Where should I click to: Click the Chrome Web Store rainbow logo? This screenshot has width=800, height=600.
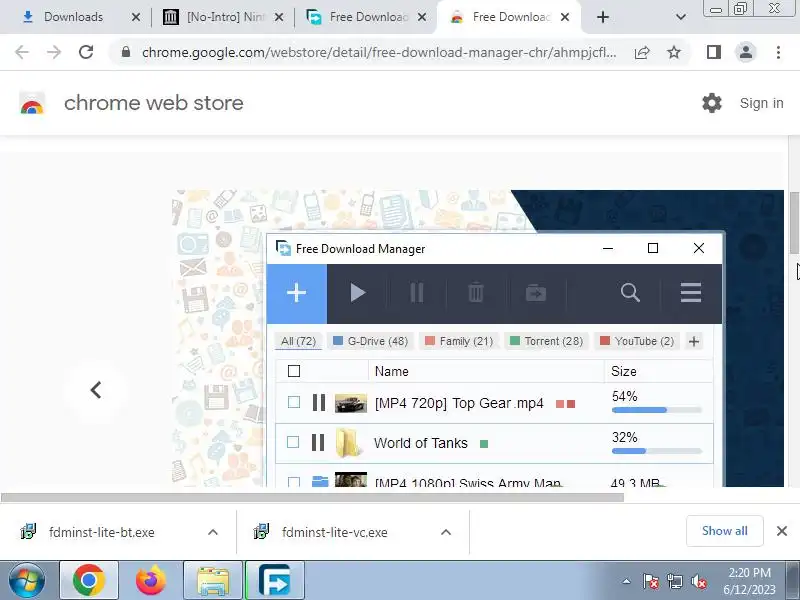tap(32, 103)
